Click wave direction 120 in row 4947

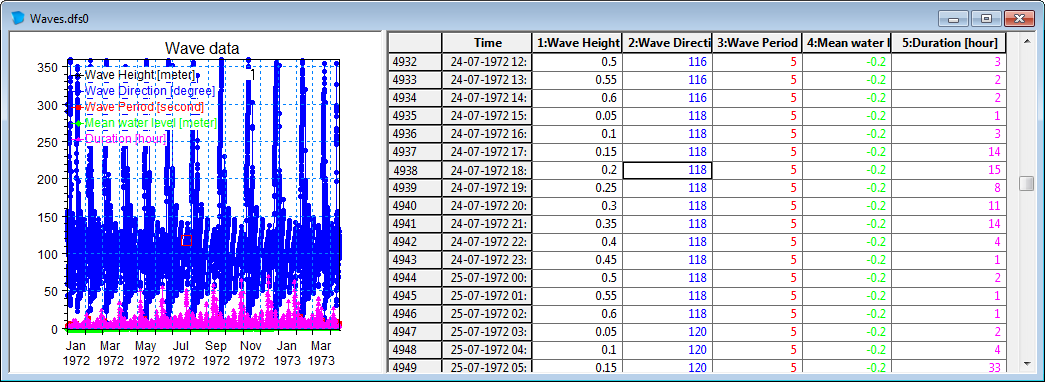click(667, 331)
